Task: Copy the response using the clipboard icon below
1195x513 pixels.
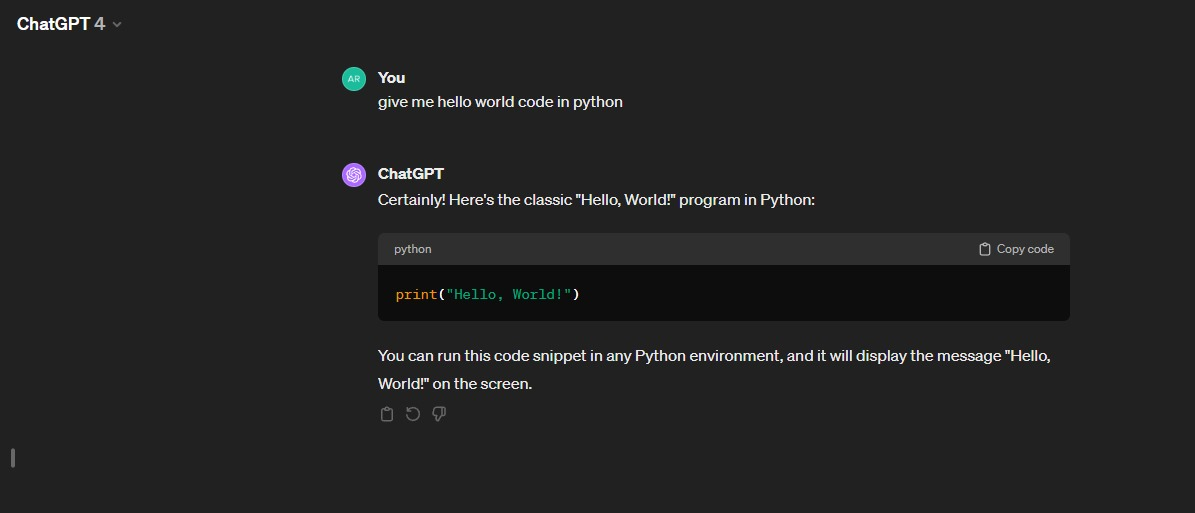Action: click(387, 414)
